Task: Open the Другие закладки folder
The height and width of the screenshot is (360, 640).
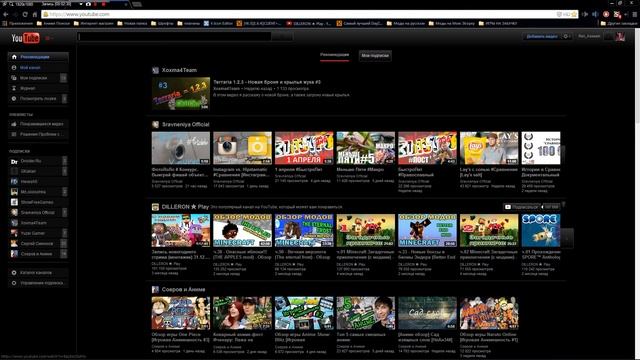Action: (619, 23)
